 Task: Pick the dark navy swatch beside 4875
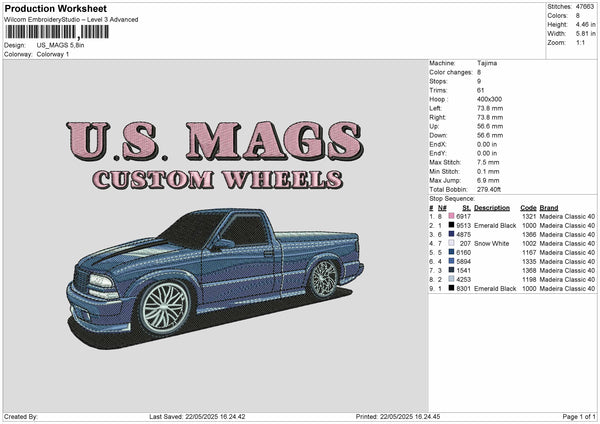[x=451, y=235]
